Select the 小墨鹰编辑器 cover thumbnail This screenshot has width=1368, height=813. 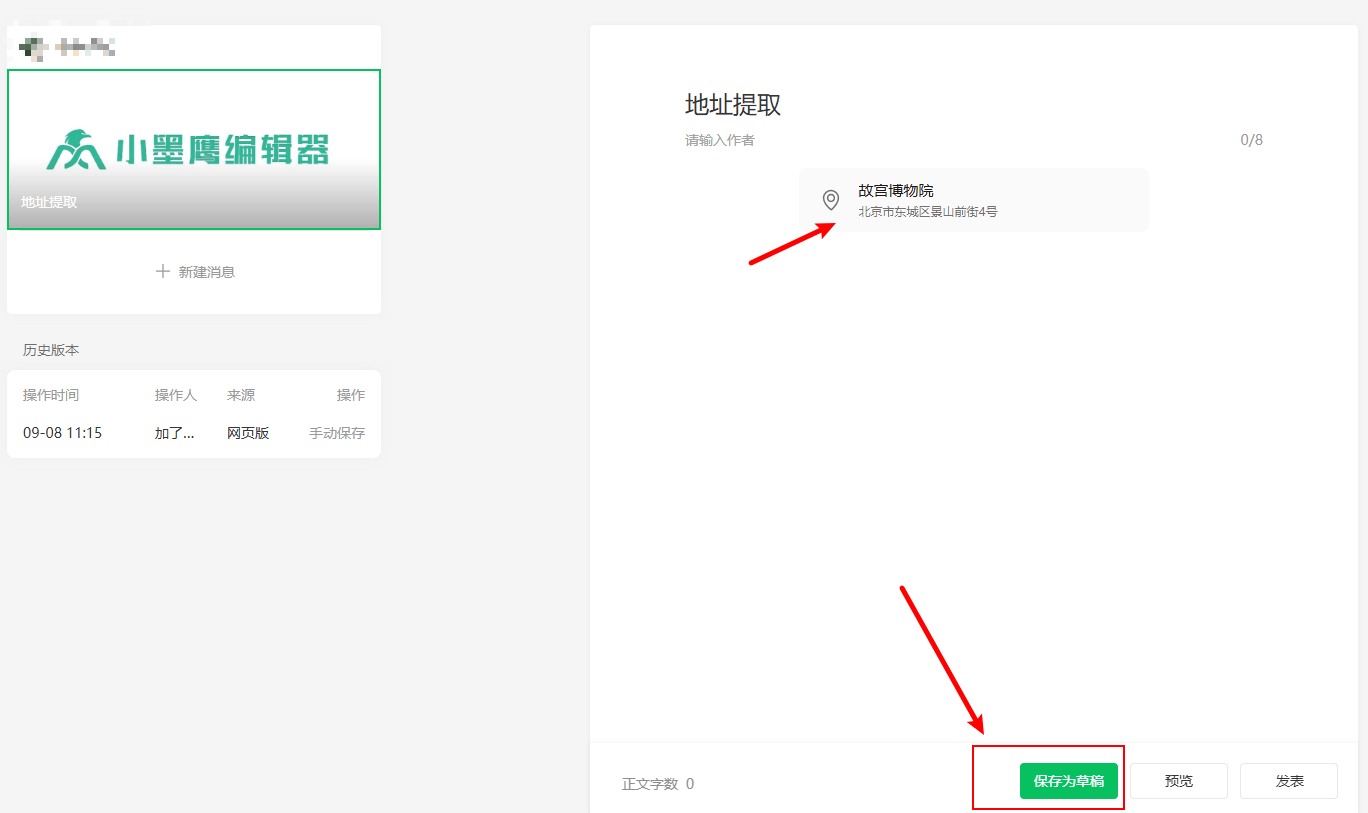coord(193,148)
